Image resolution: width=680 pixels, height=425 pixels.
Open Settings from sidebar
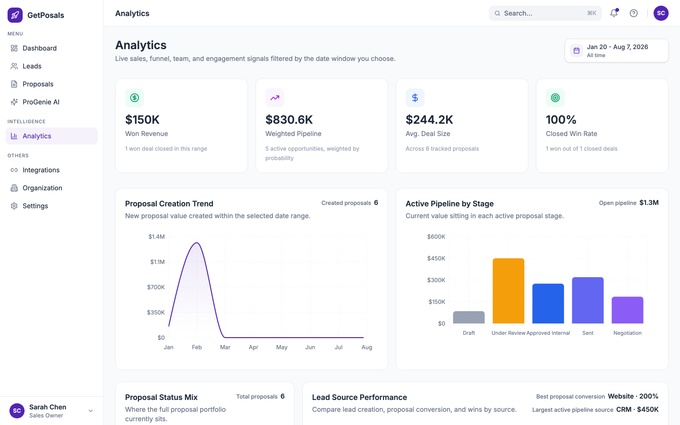(52, 206)
